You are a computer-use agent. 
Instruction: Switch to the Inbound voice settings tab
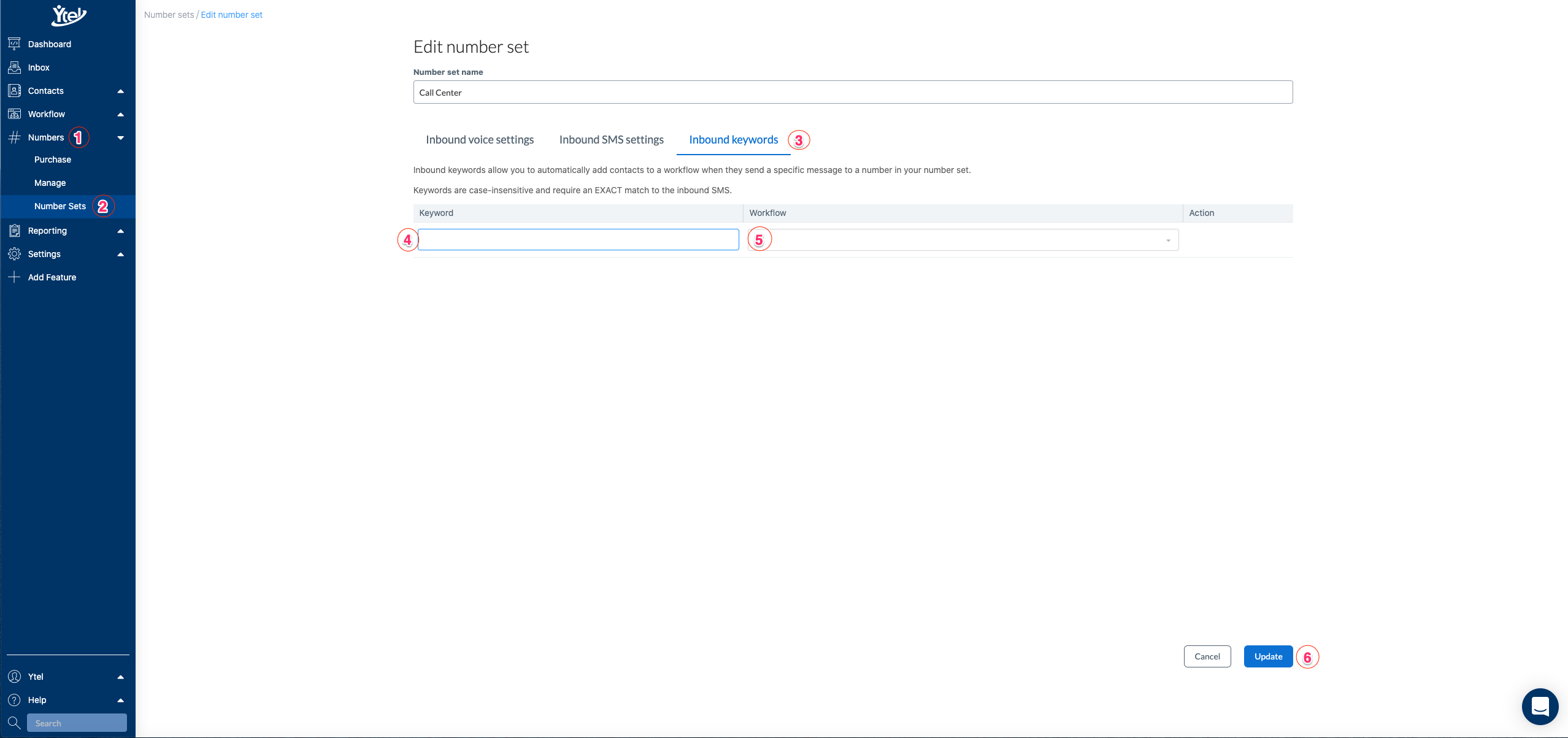pos(479,139)
